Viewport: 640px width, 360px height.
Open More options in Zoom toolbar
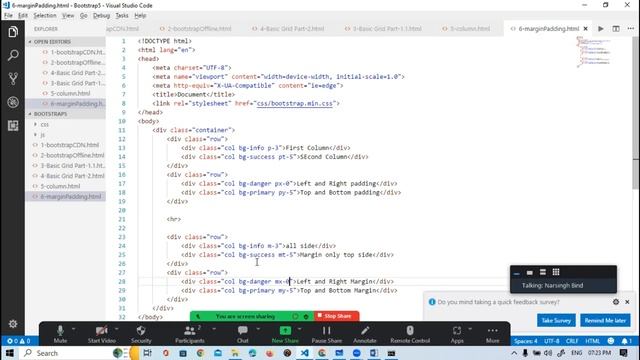[492, 334]
